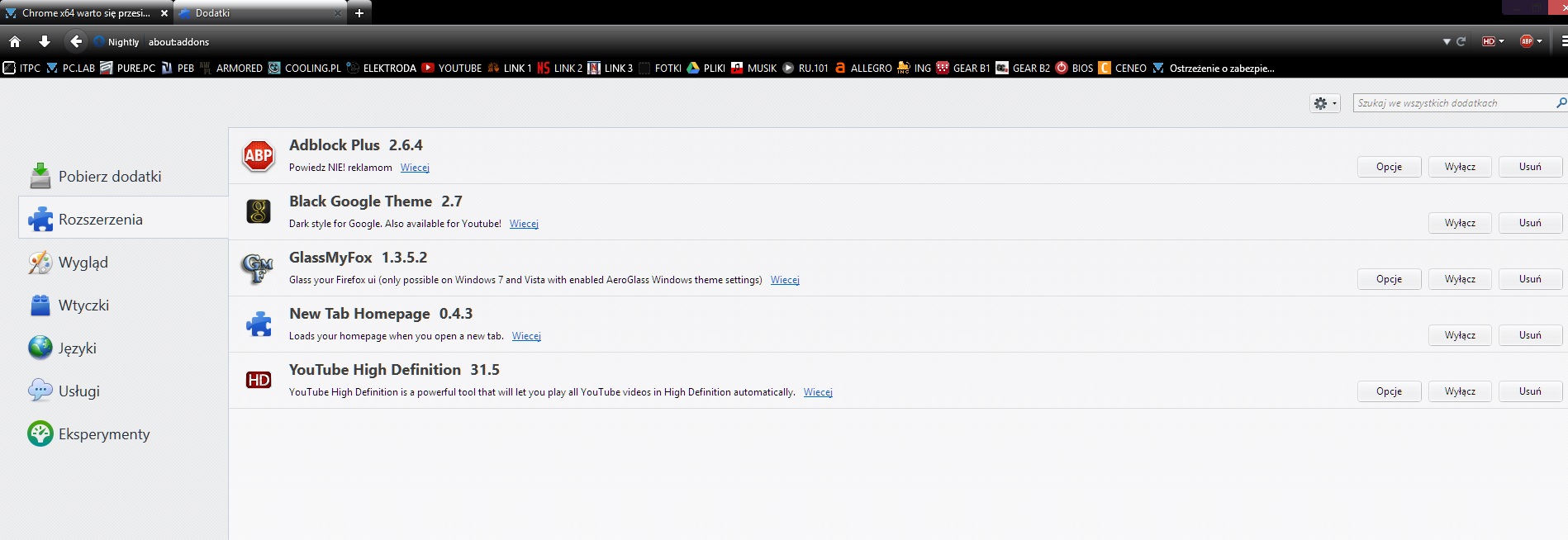Open the ING bookmark
This screenshot has height=540, width=1568.
914,69
